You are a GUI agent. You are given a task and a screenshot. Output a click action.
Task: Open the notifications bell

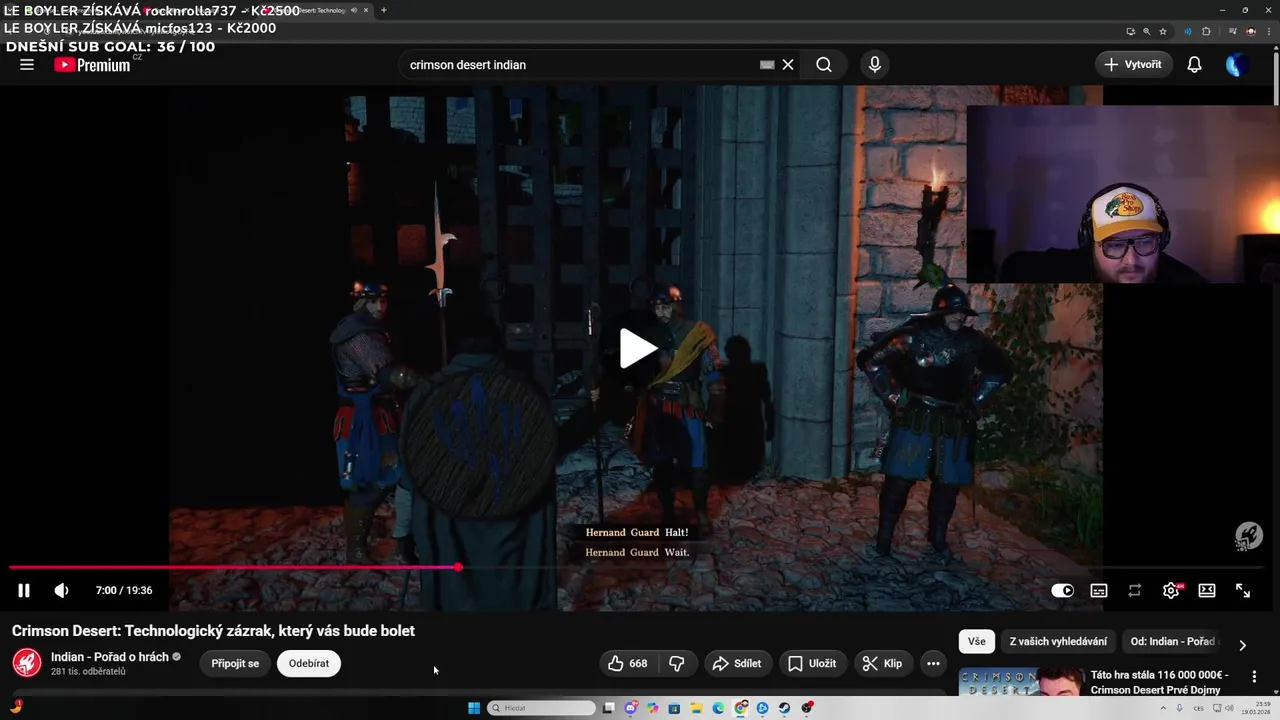(x=1194, y=65)
